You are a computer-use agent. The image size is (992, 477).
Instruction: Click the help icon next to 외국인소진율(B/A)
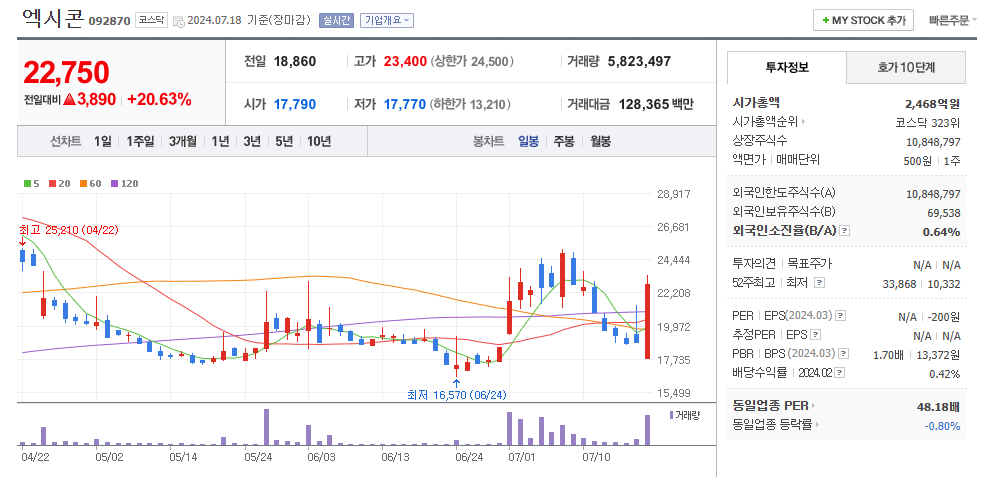point(845,231)
